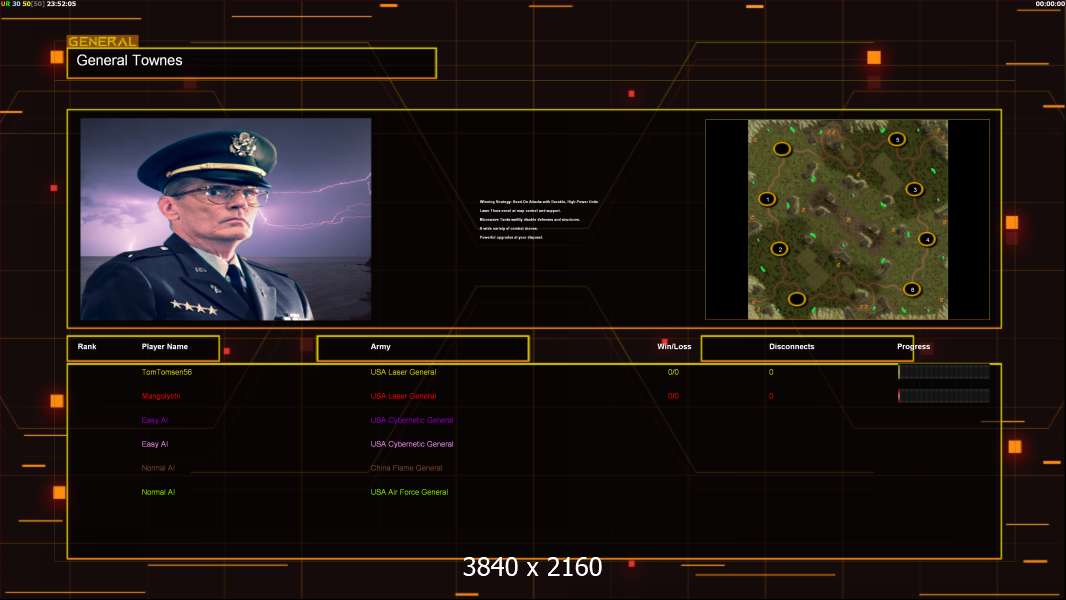Click the map preview terrain image
This screenshot has height=600, width=1066.
(848, 219)
